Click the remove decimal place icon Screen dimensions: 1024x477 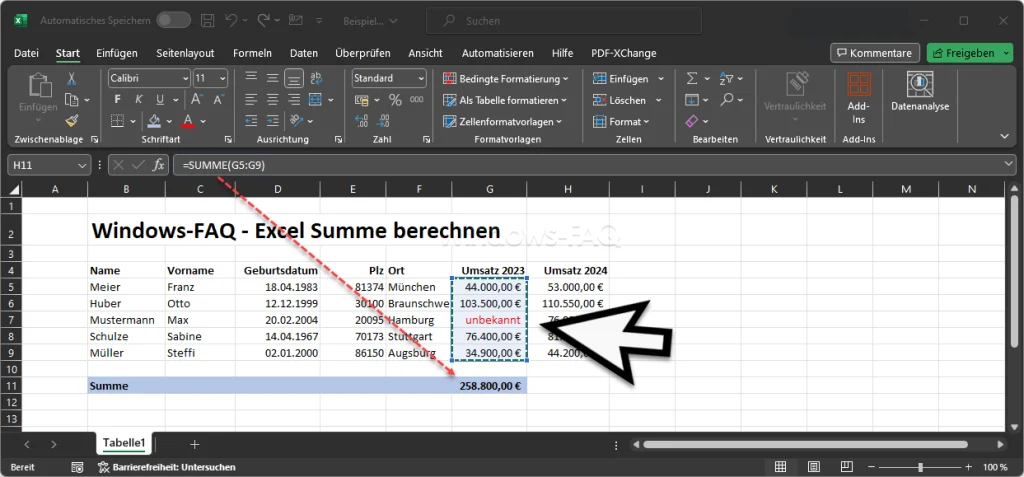(383, 121)
